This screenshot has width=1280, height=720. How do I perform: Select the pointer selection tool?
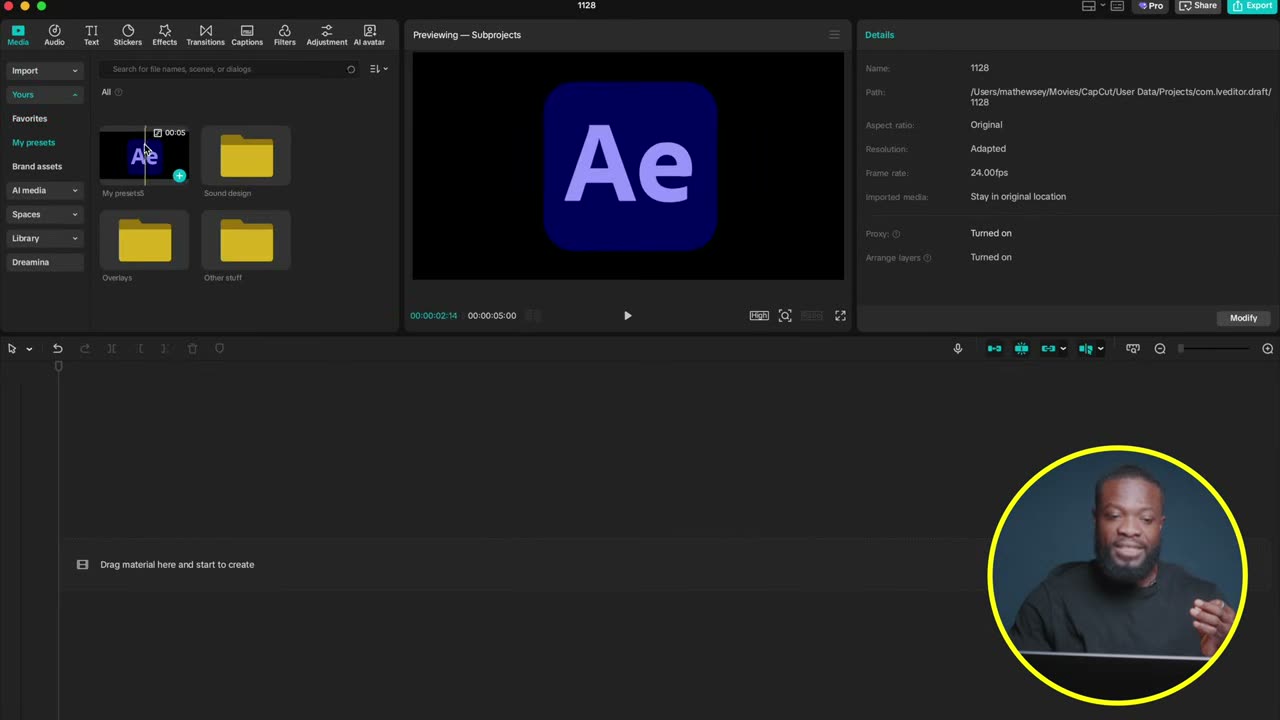(12, 348)
